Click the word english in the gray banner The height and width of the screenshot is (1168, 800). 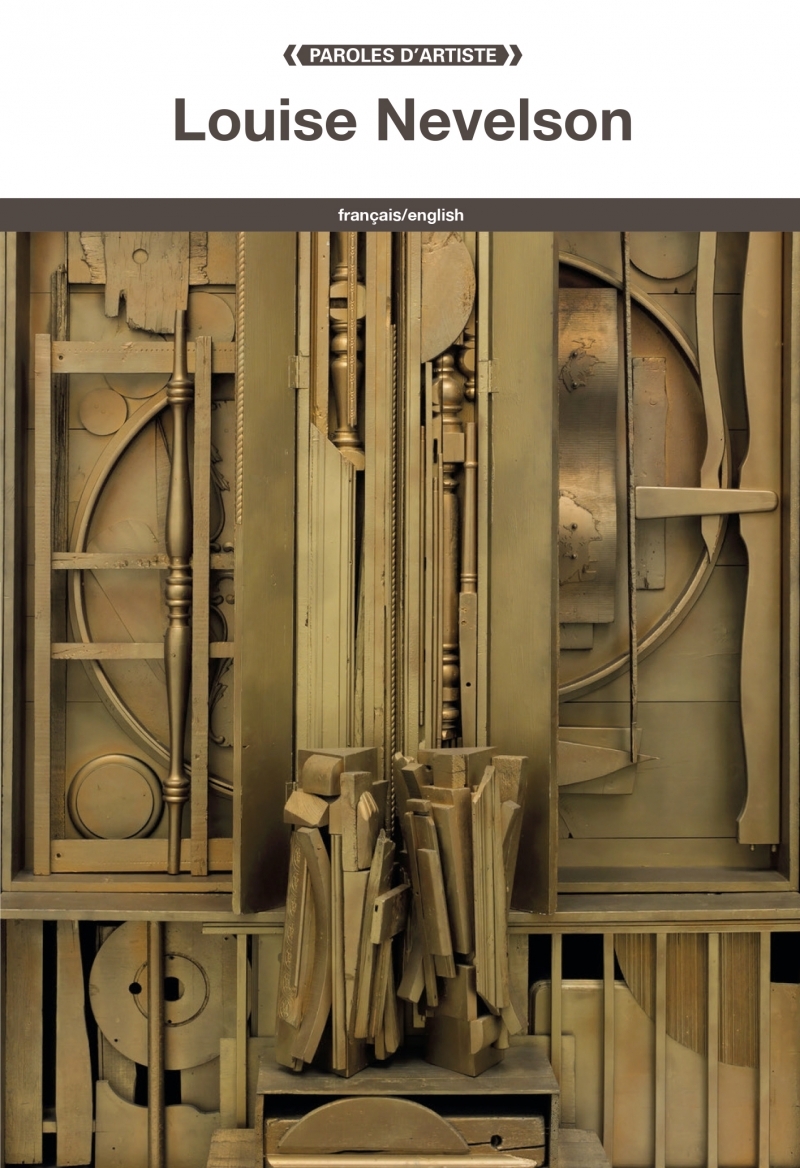[434, 215]
